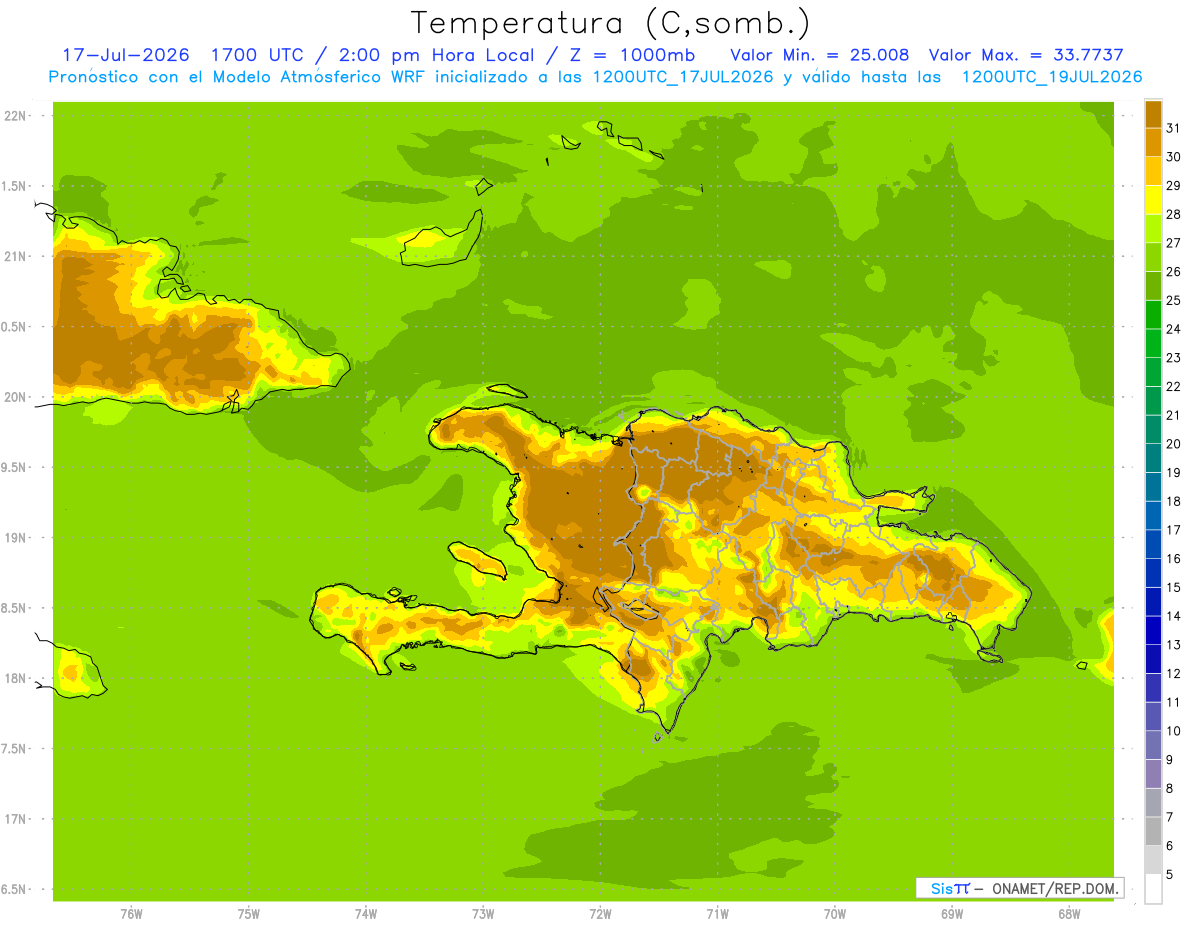Click the "68W" longitude axis label
The height and width of the screenshot is (927, 1200).
[1068, 913]
